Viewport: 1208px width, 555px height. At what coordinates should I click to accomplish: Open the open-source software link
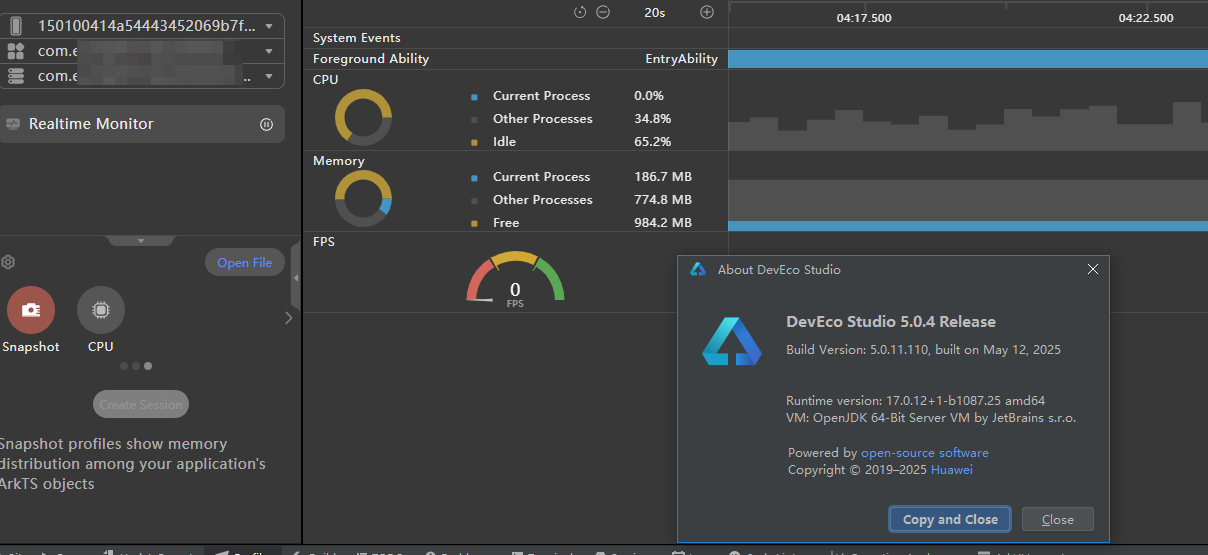point(924,453)
